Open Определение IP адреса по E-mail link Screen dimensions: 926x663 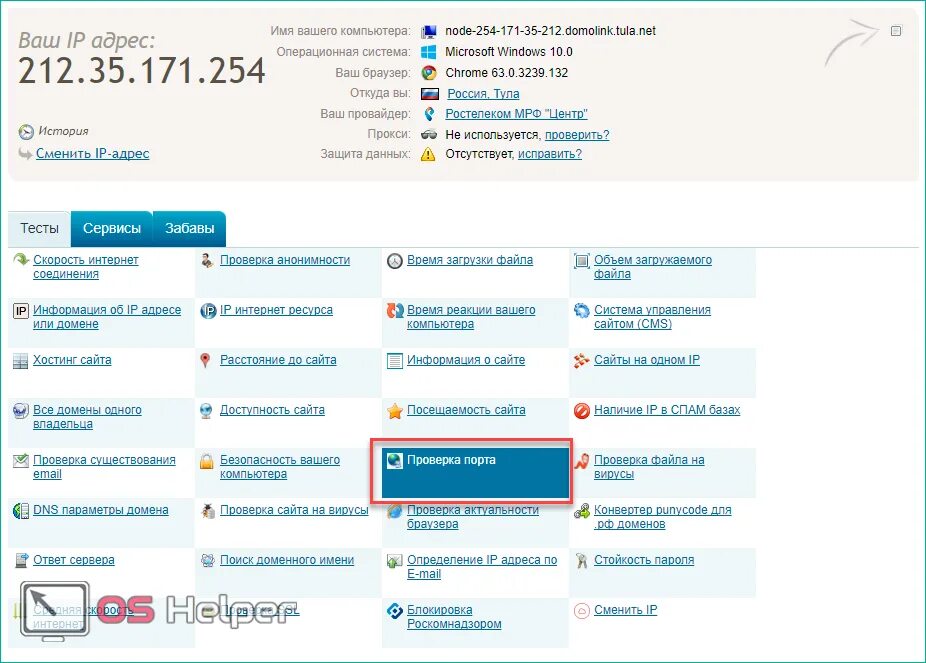(482, 567)
